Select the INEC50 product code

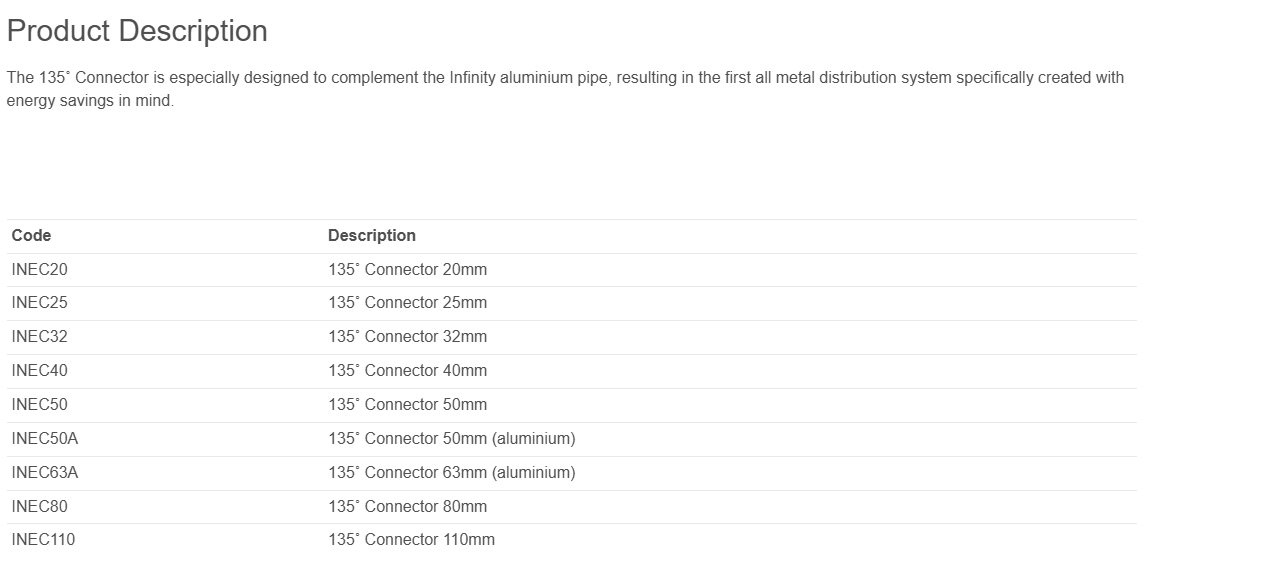40,405
